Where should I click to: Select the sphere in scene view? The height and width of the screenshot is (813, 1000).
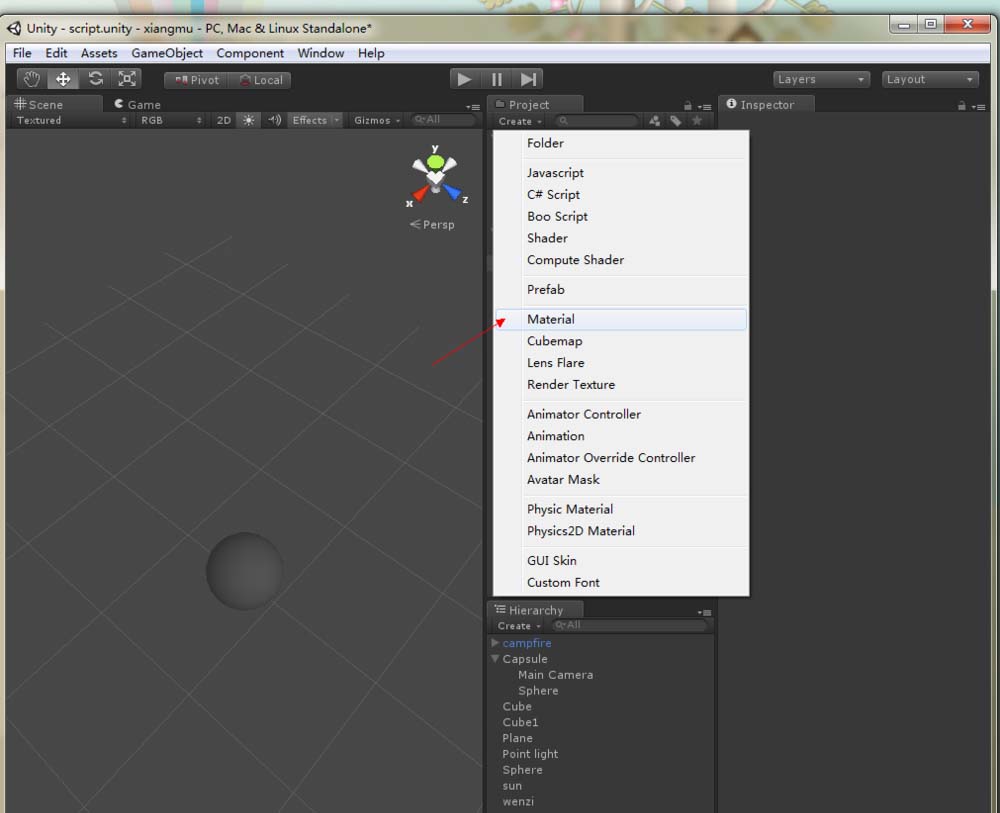(245, 571)
